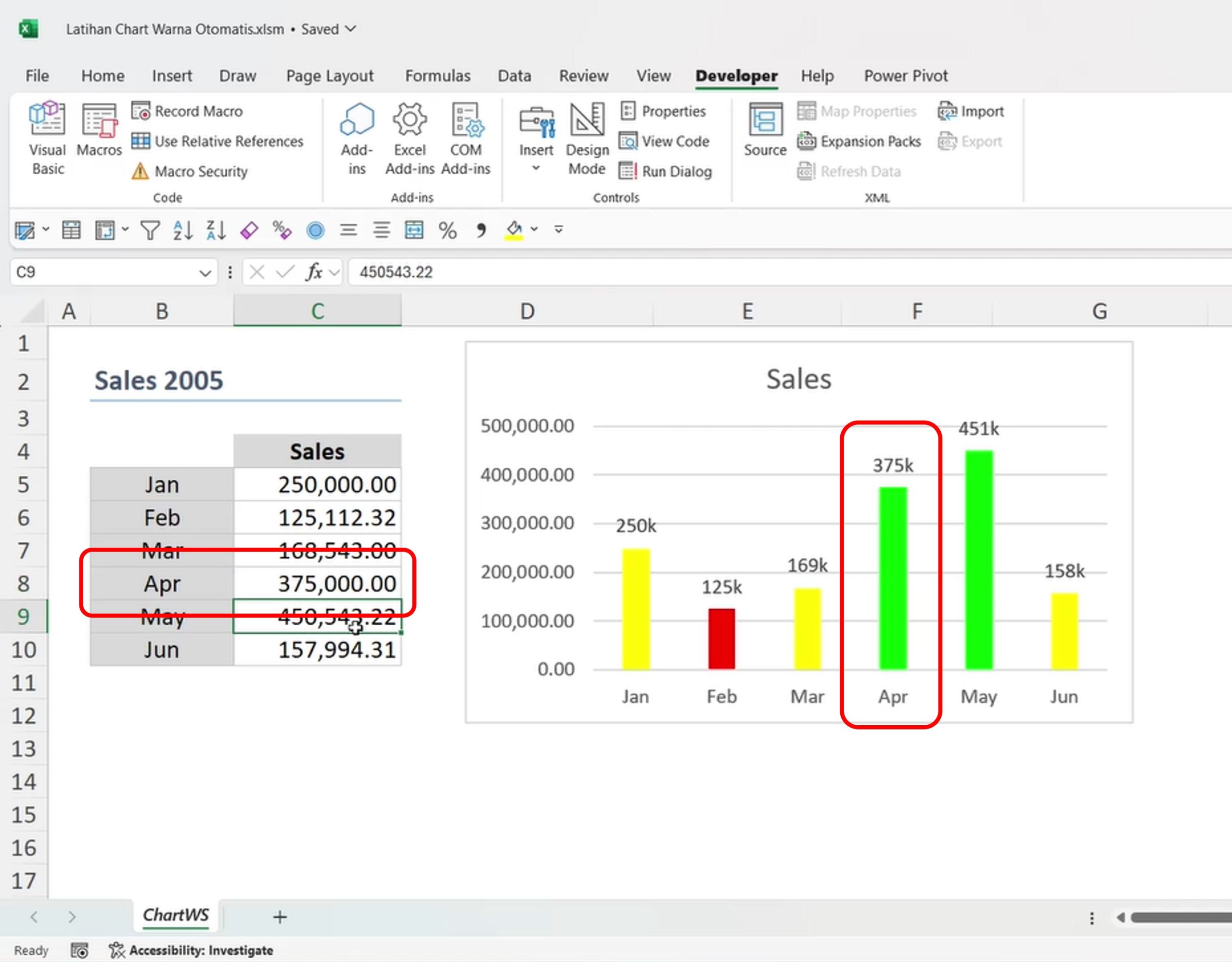Click the percent style icon
The height and width of the screenshot is (962, 1232).
pyautogui.click(x=448, y=230)
